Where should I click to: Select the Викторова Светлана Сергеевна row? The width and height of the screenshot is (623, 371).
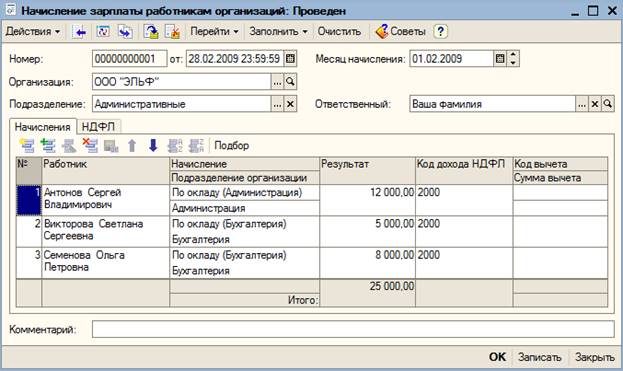click(312, 232)
